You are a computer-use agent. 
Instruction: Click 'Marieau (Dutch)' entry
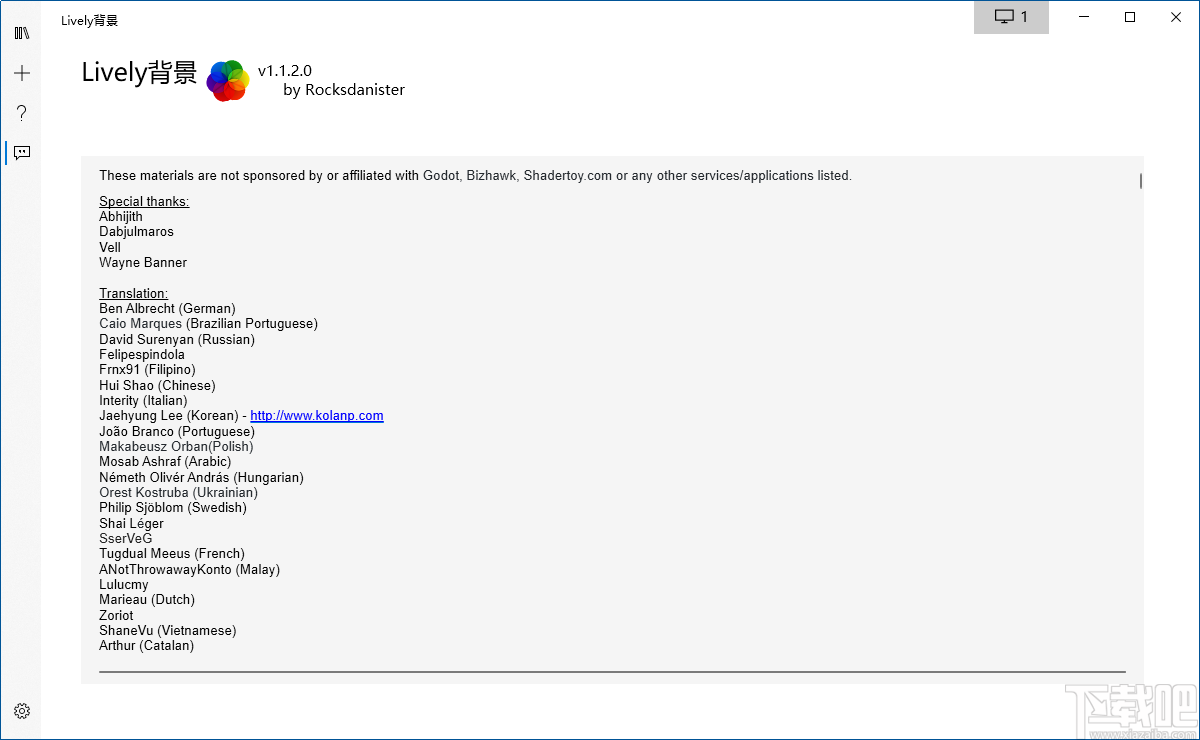[147, 599]
